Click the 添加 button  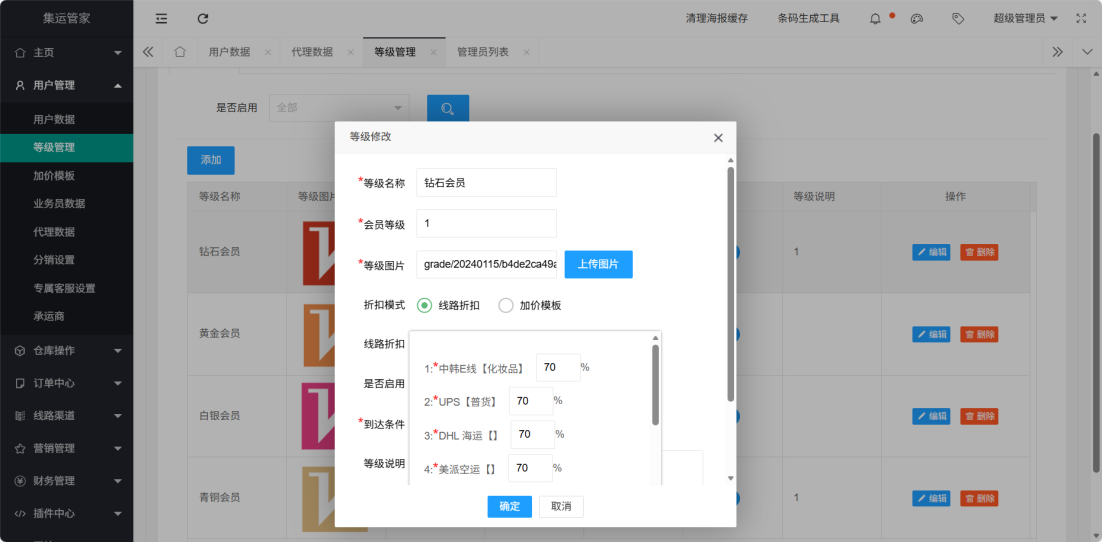[211, 160]
